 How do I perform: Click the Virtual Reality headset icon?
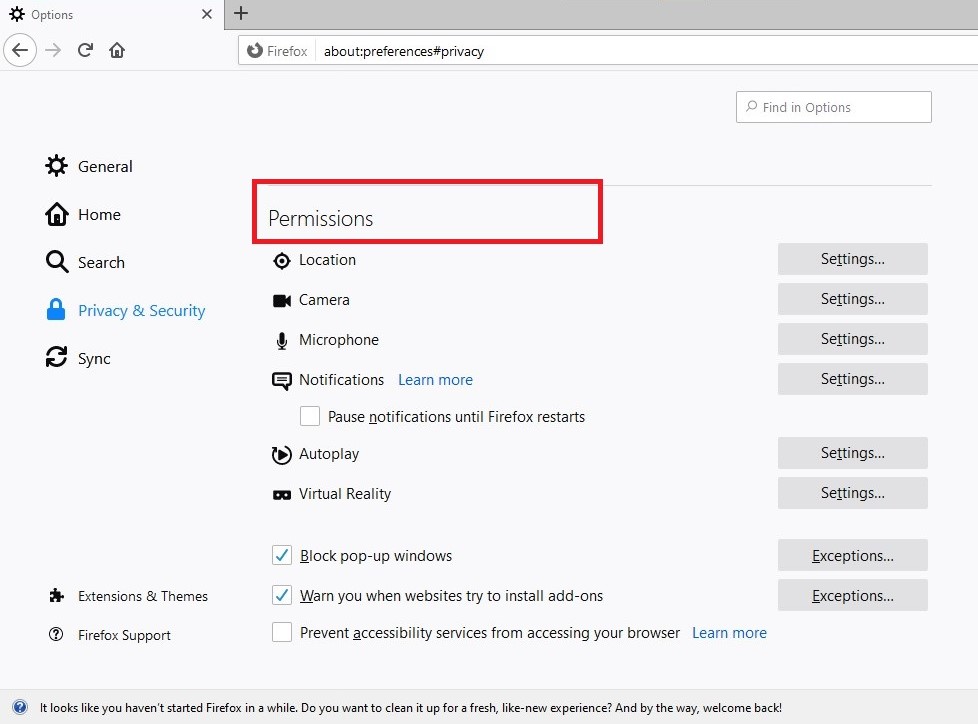pos(281,493)
